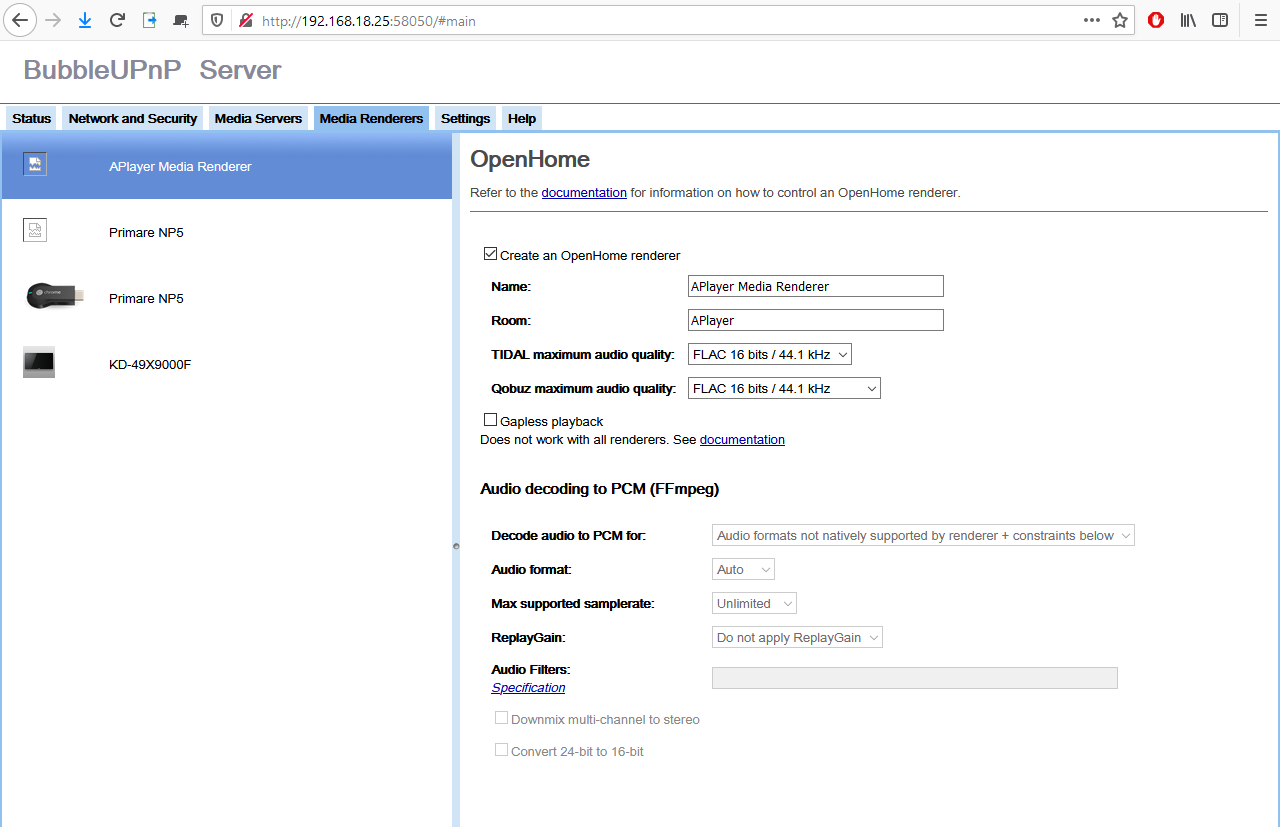Viewport: 1280px width, 827px height.
Task: Click the BubbleUPnP Server title
Action: (152, 70)
